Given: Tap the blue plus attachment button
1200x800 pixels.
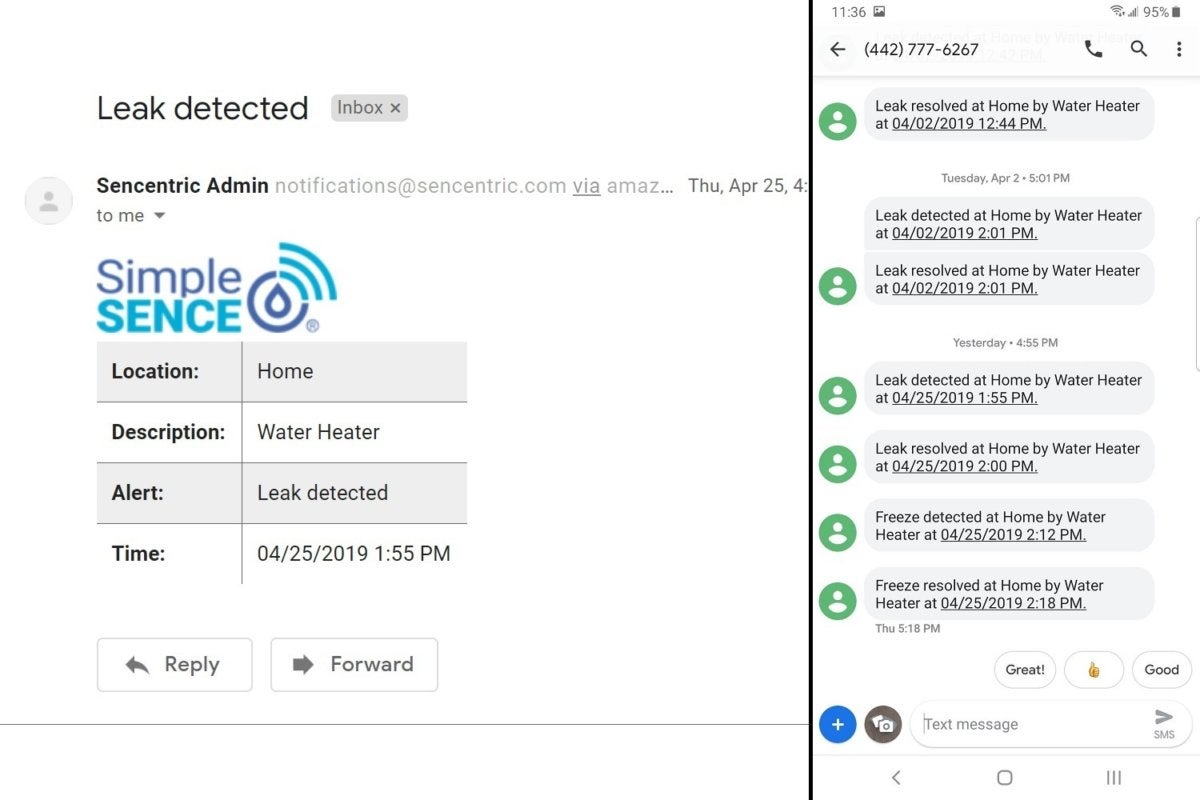Looking at the screenshot, I should [x=838, y=724].
